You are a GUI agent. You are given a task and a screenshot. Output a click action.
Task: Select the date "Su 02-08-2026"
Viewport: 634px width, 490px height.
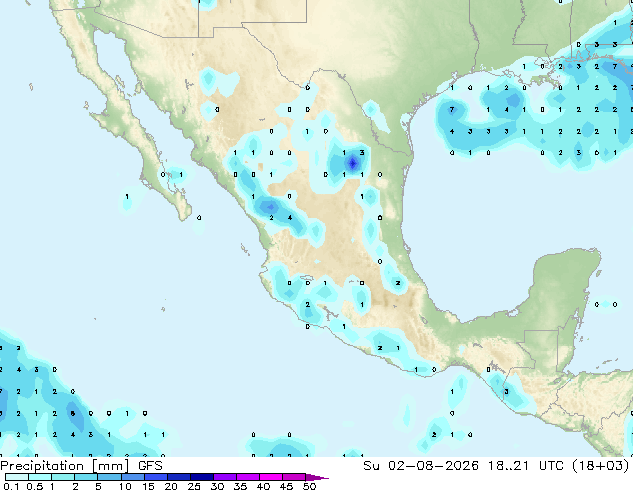(x=421, y=466)
